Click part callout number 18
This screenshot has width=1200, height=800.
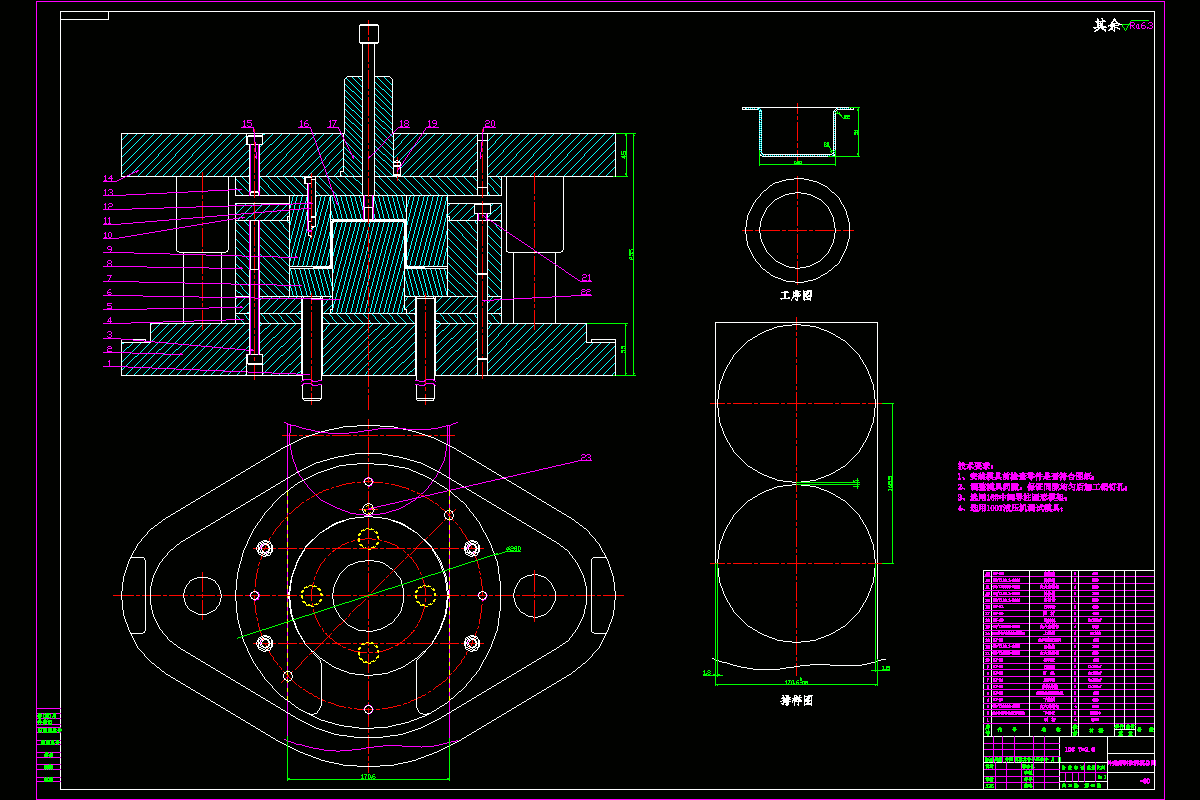click(x=404, y=124)
